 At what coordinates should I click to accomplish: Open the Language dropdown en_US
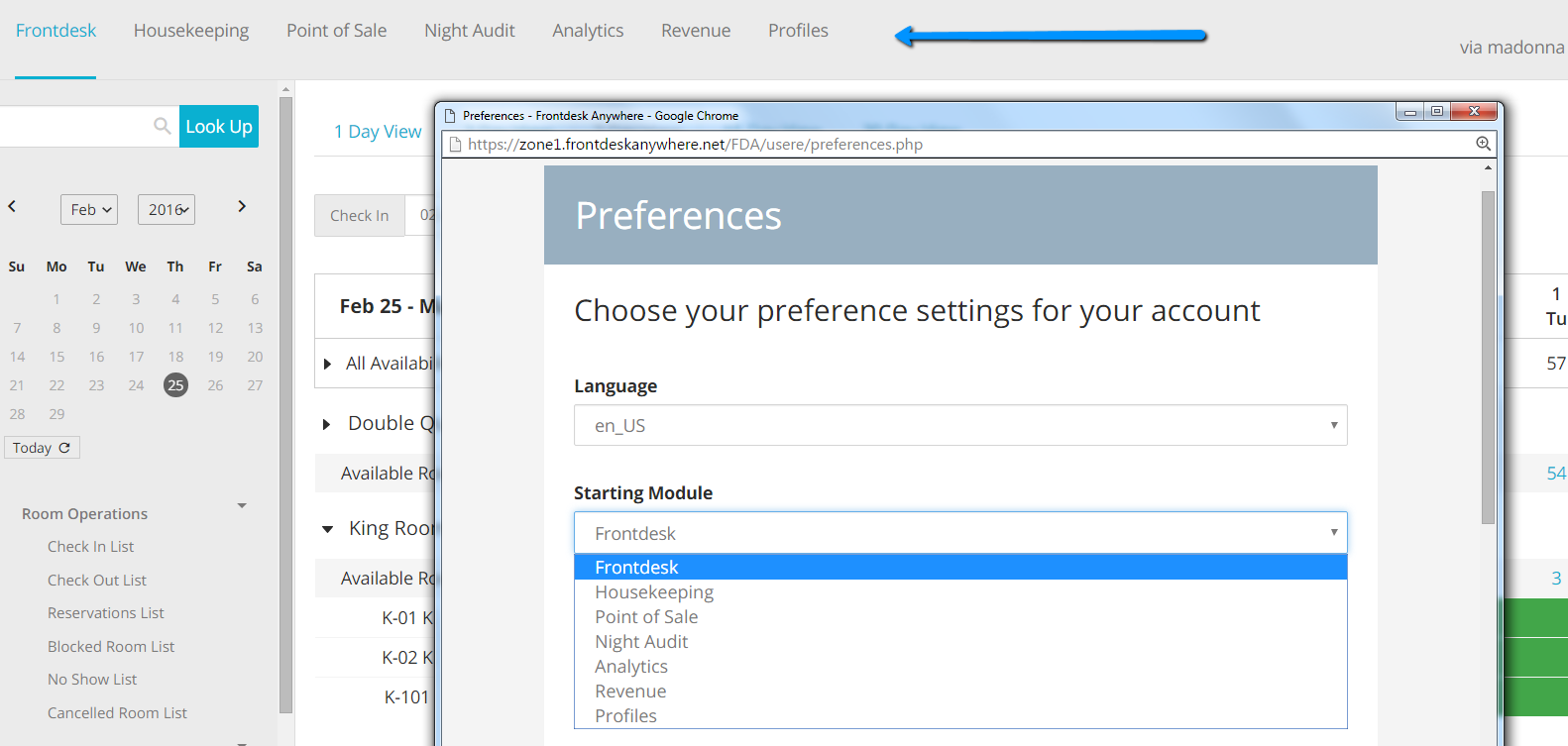pyautogui.click(x=960, y=425)
